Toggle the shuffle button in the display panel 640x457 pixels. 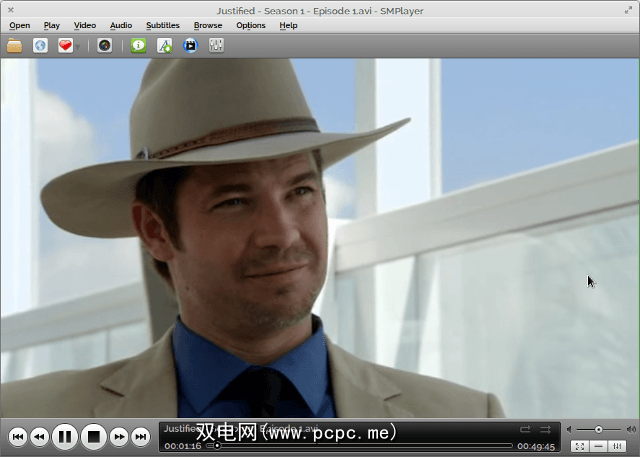[546, 429]
